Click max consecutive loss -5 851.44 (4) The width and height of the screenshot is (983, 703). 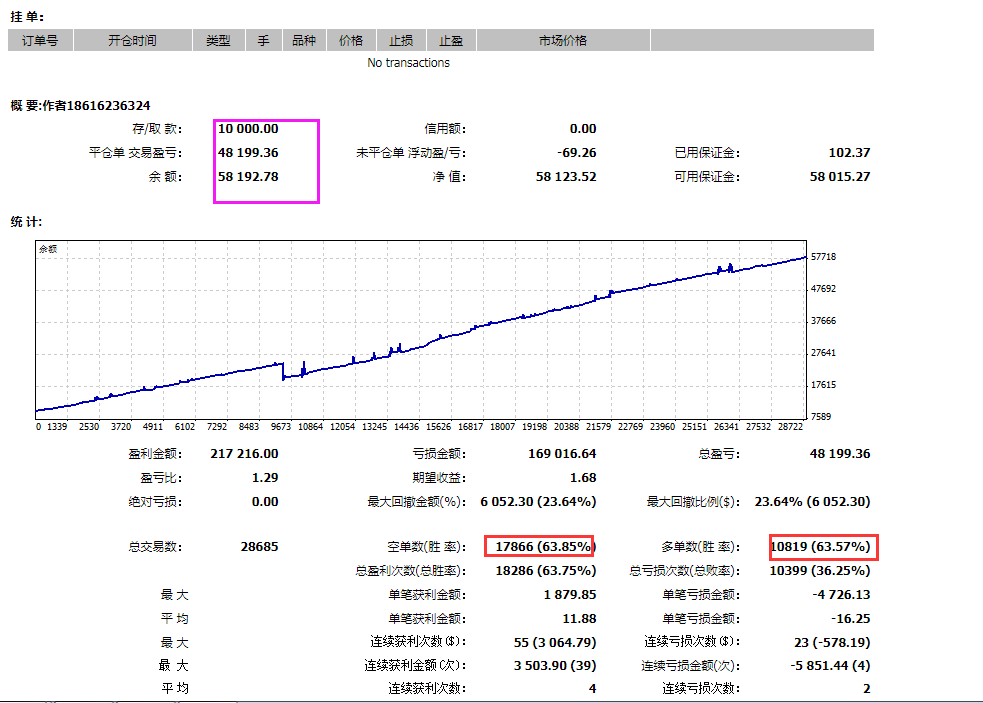coord(831,665)
